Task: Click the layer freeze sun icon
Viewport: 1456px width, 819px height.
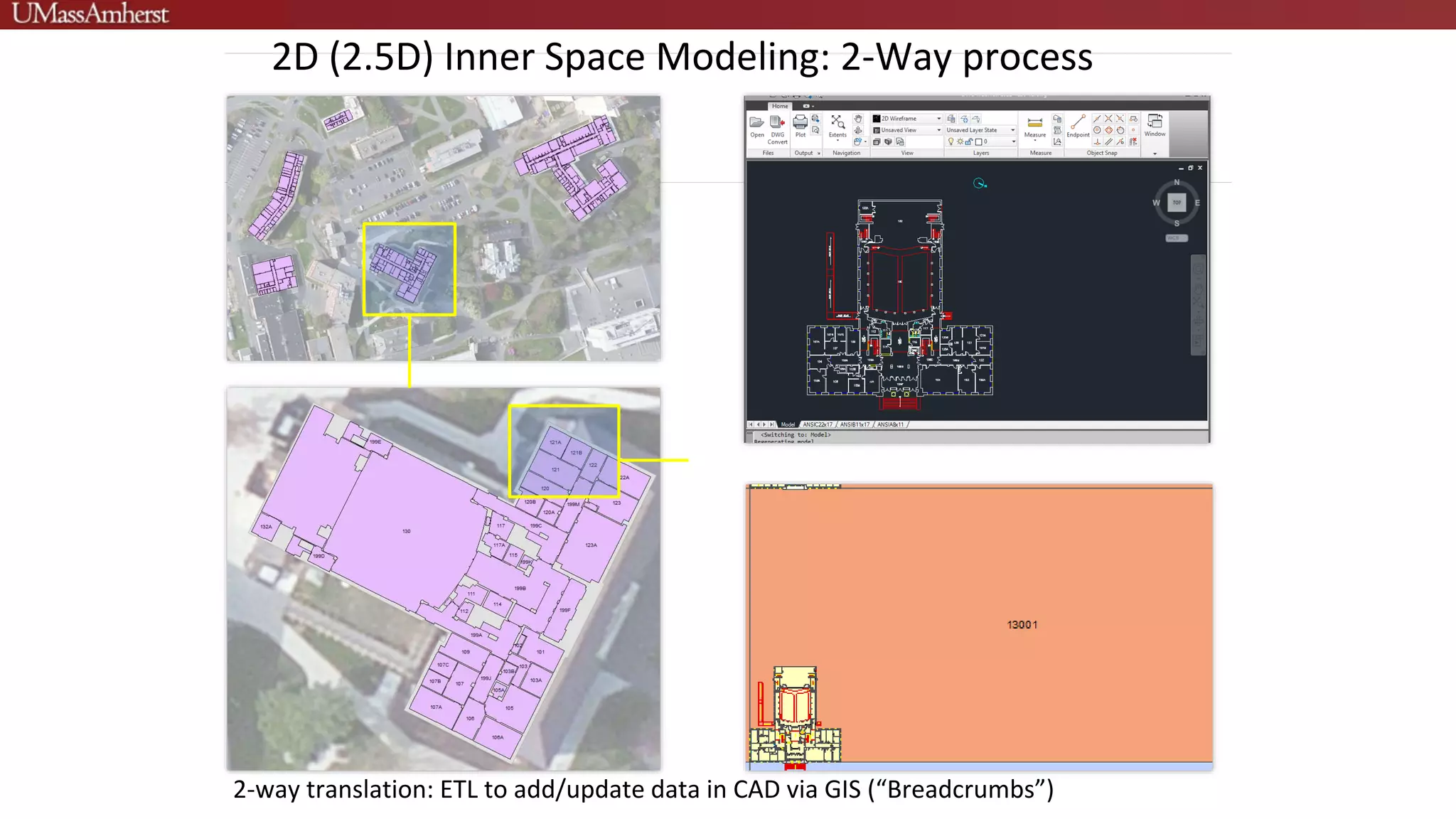Action: coord(960,141)
